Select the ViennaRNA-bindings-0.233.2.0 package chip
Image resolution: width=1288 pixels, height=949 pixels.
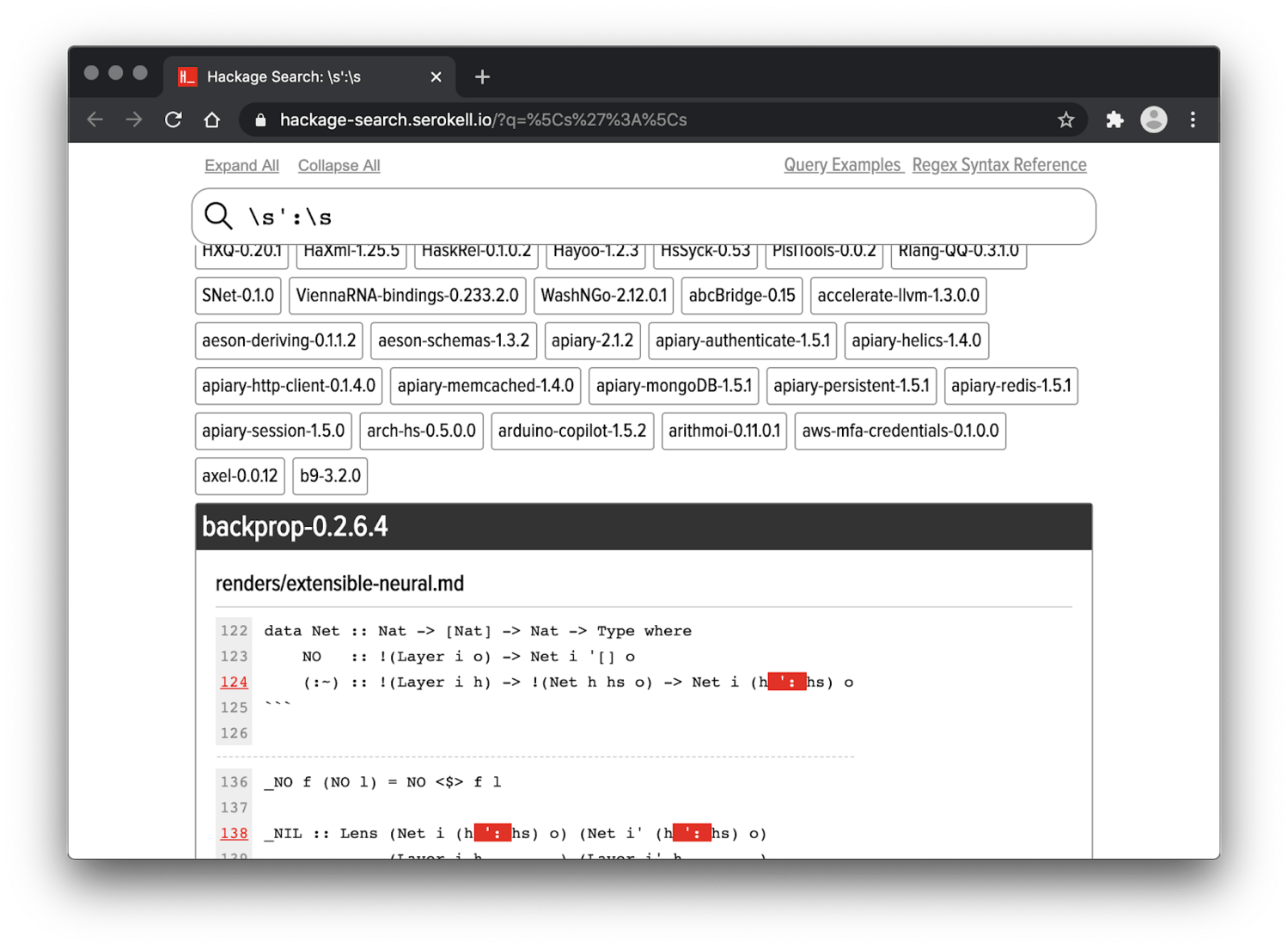[x=407, y=296]
